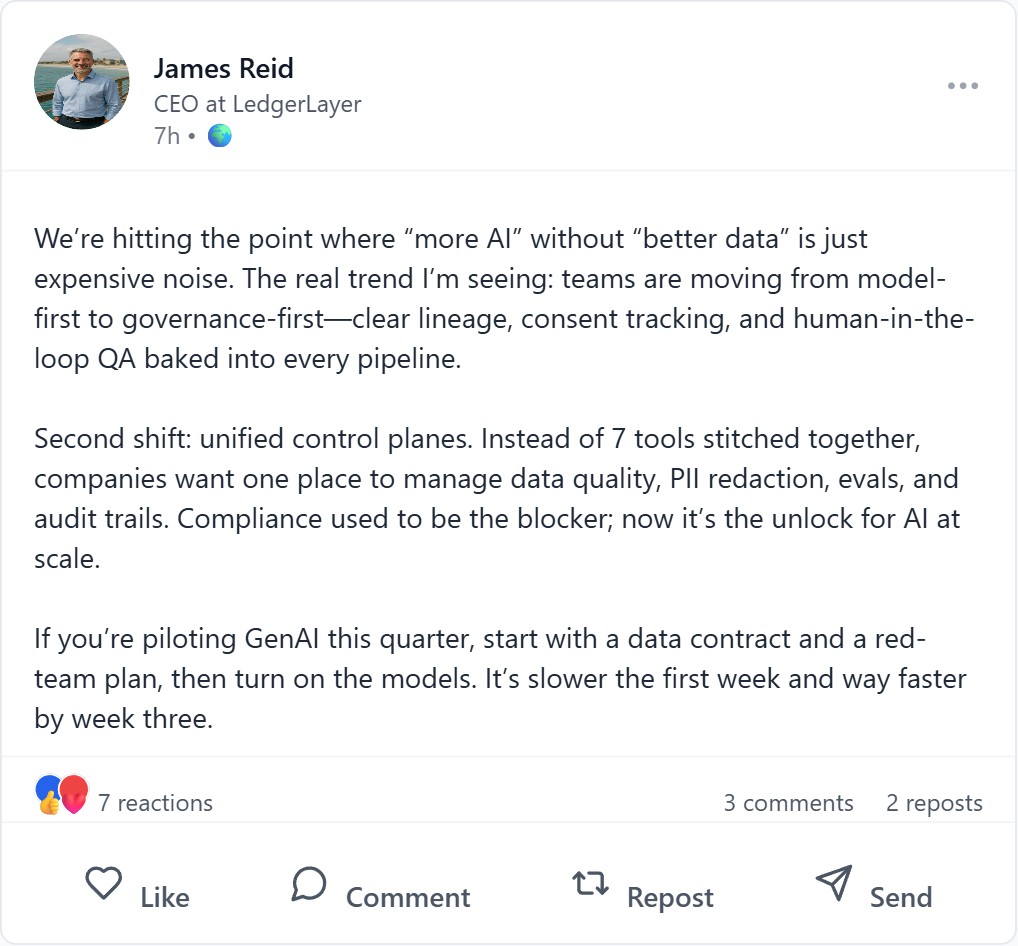Open James Reid's profile photo
Screen dimensions: 1018x946
[x=82, y=82]
